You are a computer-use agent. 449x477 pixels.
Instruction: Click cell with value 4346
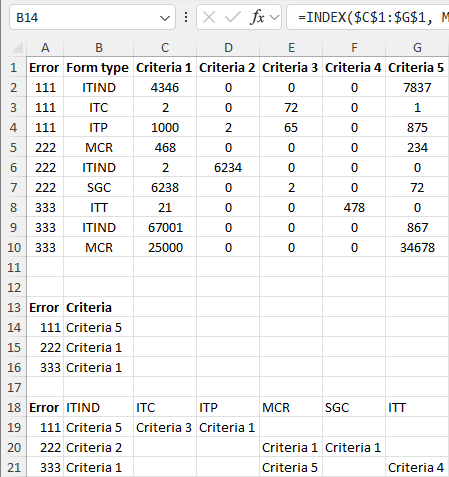click(x=165, y=88)
